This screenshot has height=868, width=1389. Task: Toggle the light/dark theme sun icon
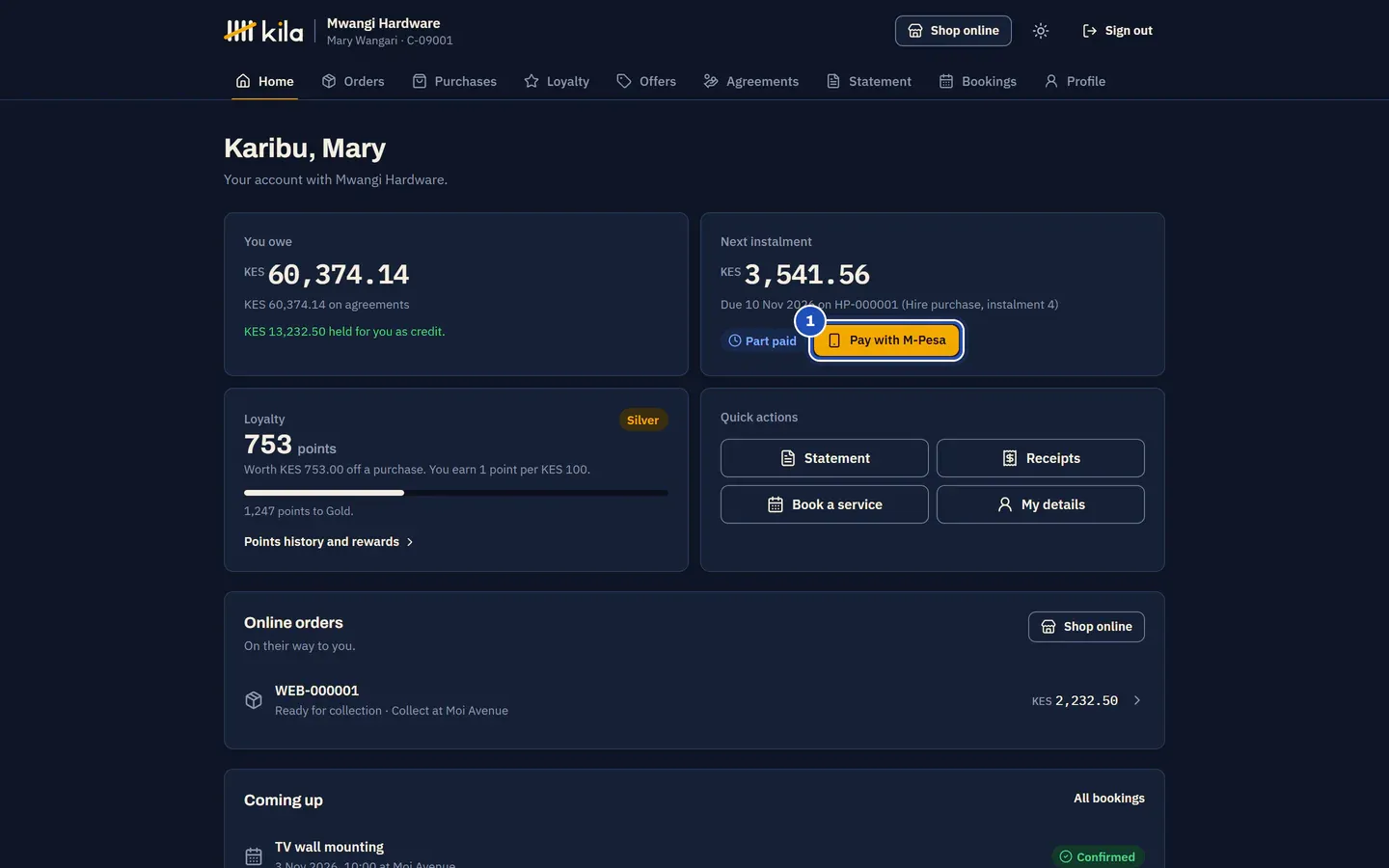click(1041, 31)
